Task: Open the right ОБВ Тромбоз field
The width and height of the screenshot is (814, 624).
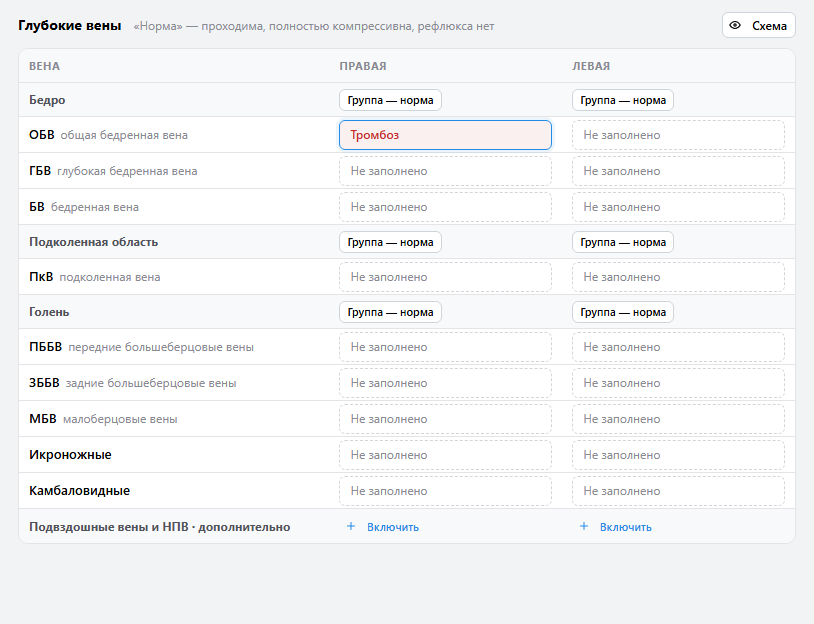Action: point(445,135)
